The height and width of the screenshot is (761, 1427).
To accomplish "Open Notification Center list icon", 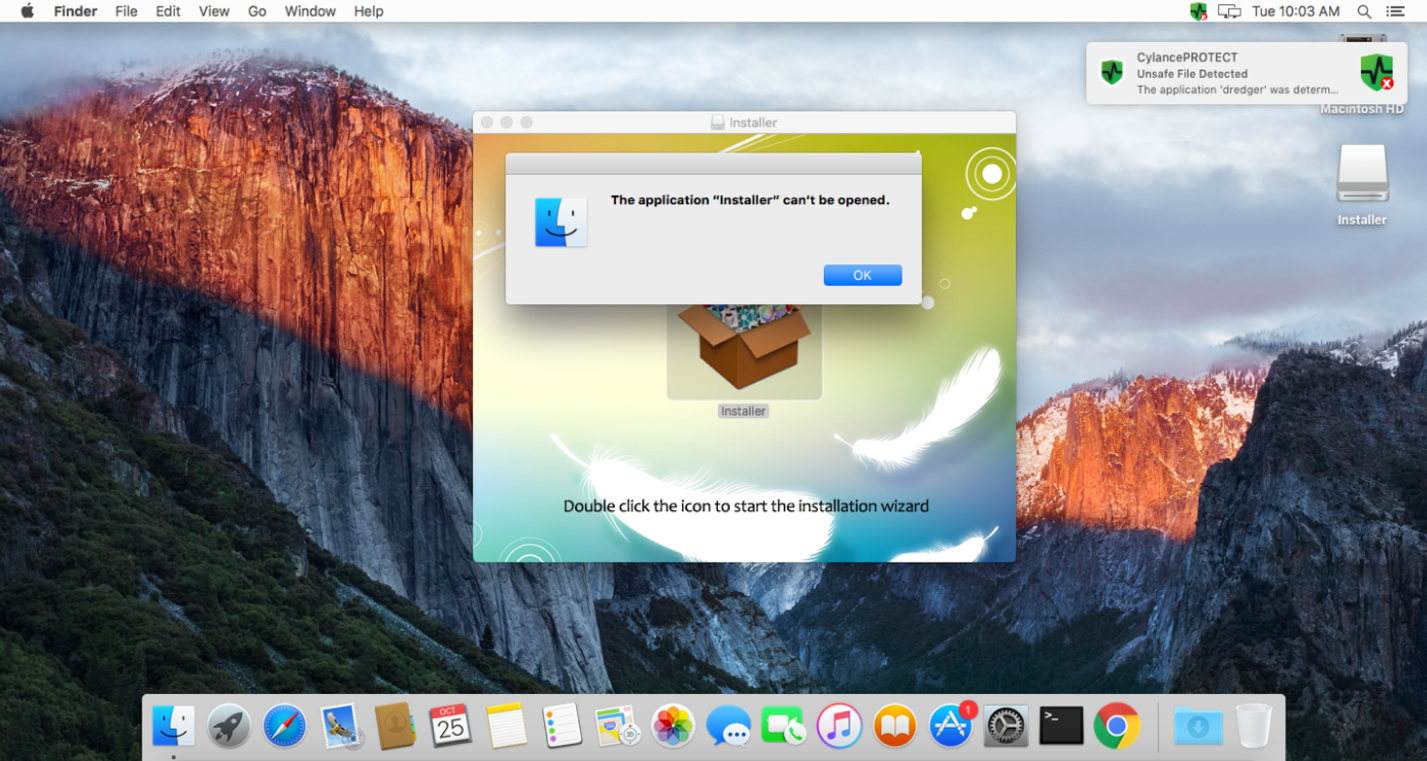I will (x=1395, y=11).
